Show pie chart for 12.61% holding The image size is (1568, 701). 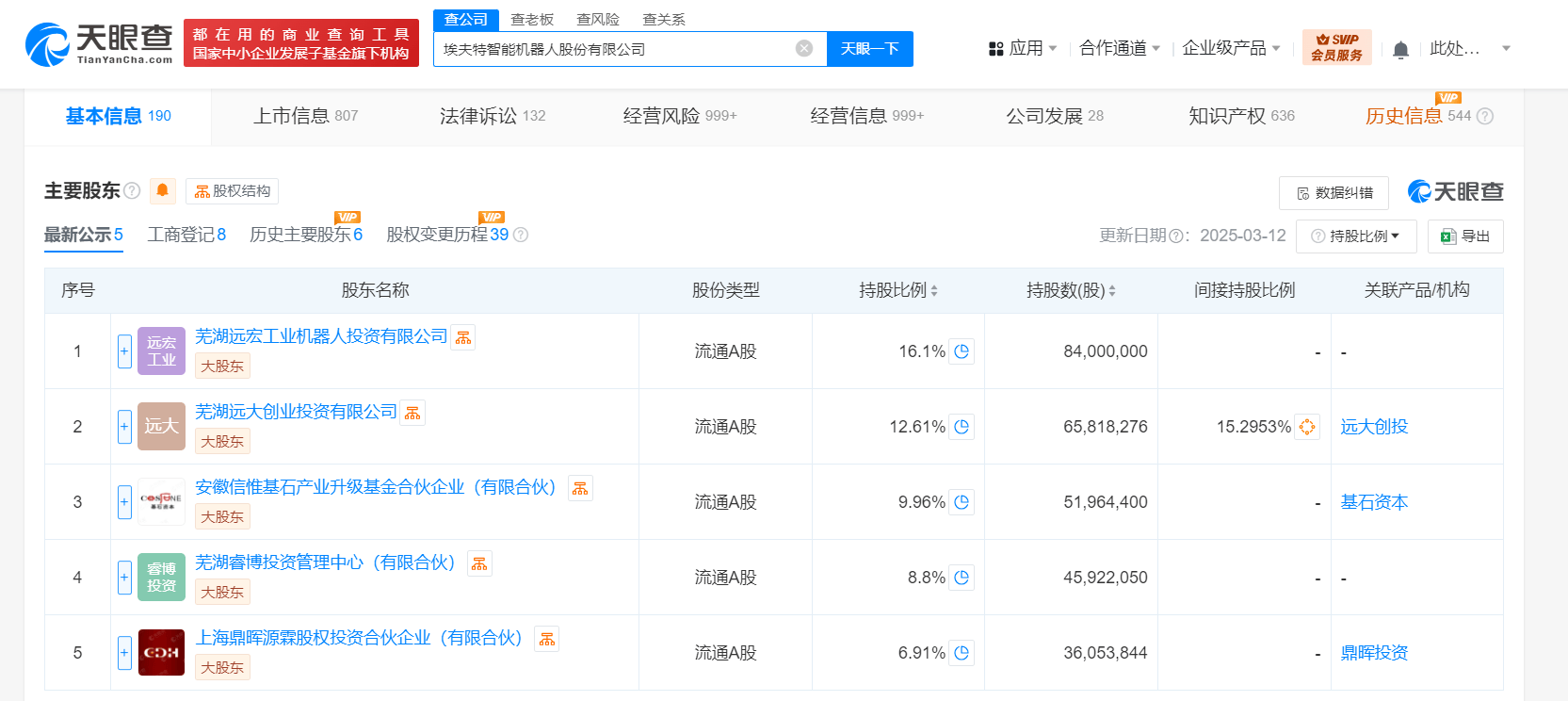(962, 427)
